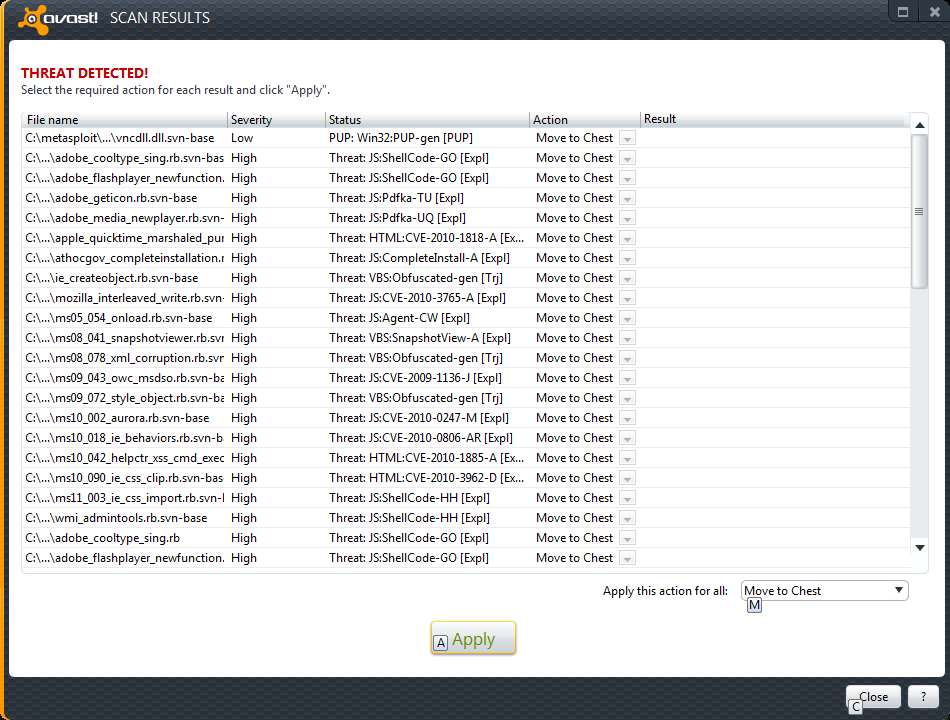Click the Apply button
This screenshot has width=950, height=720.
473,638
